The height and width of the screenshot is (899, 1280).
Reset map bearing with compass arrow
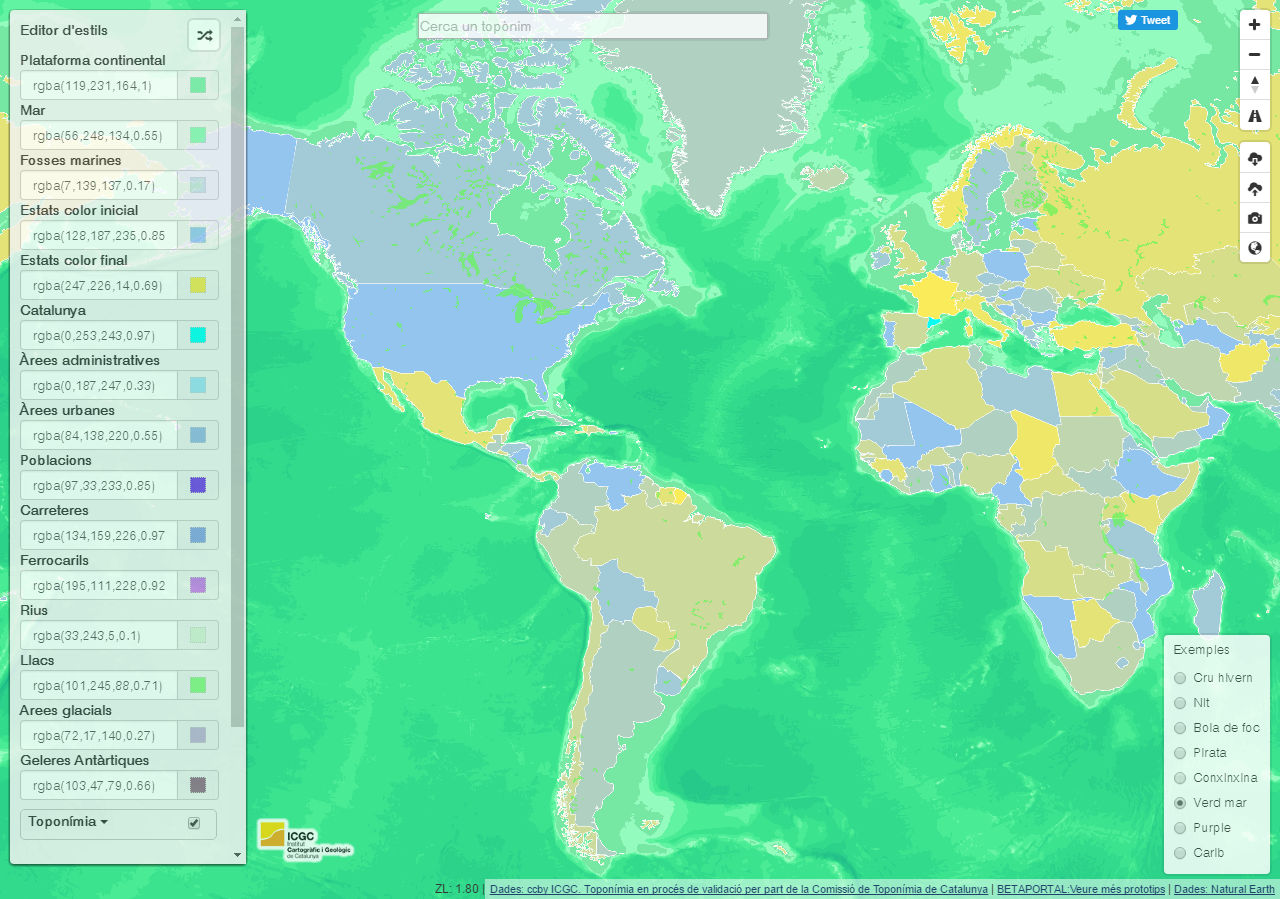tap(1255, 85)
